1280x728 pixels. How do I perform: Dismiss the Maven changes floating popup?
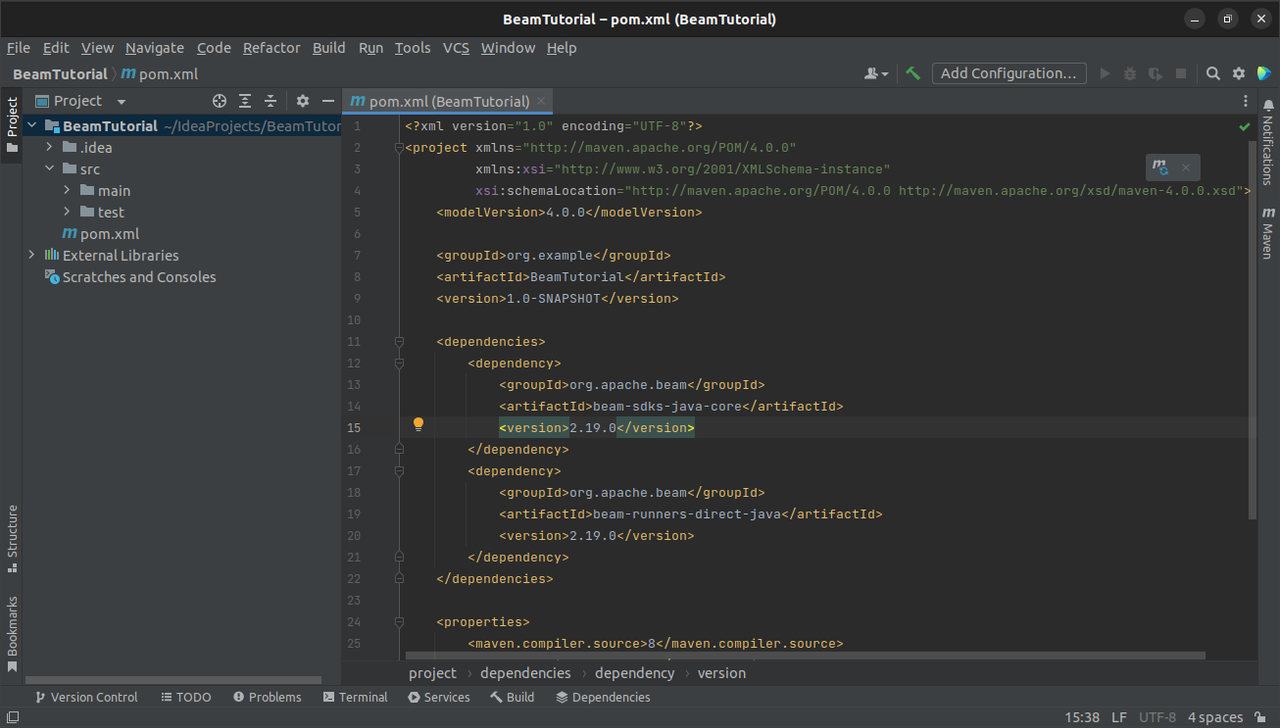click(x=1186, y=167)
